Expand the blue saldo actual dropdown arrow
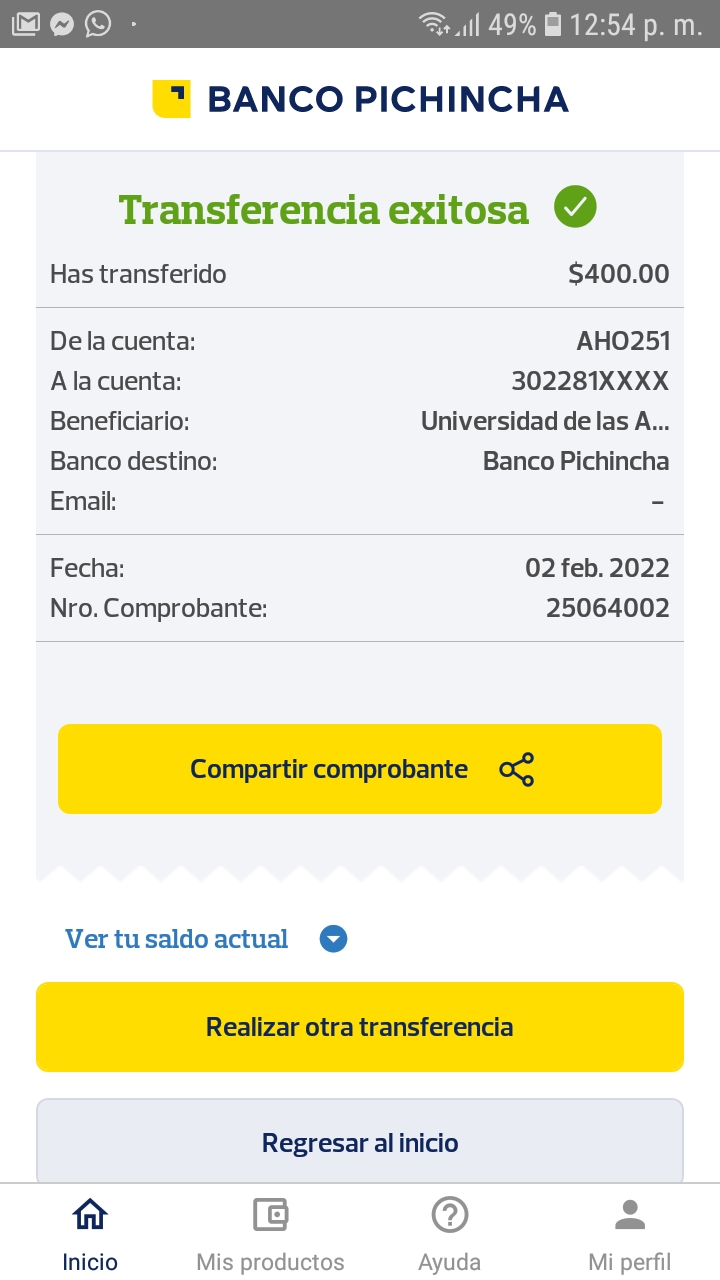This screenshot has height=1280, width=720. 333,939
